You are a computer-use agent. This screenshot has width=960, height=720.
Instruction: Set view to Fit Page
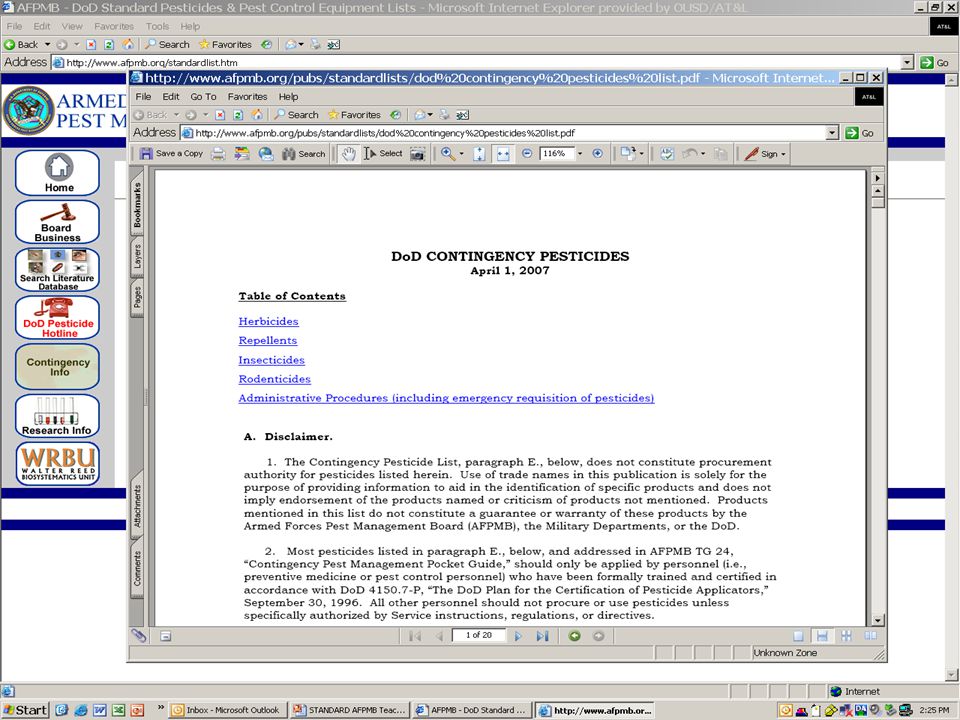[x=479, y=154]
